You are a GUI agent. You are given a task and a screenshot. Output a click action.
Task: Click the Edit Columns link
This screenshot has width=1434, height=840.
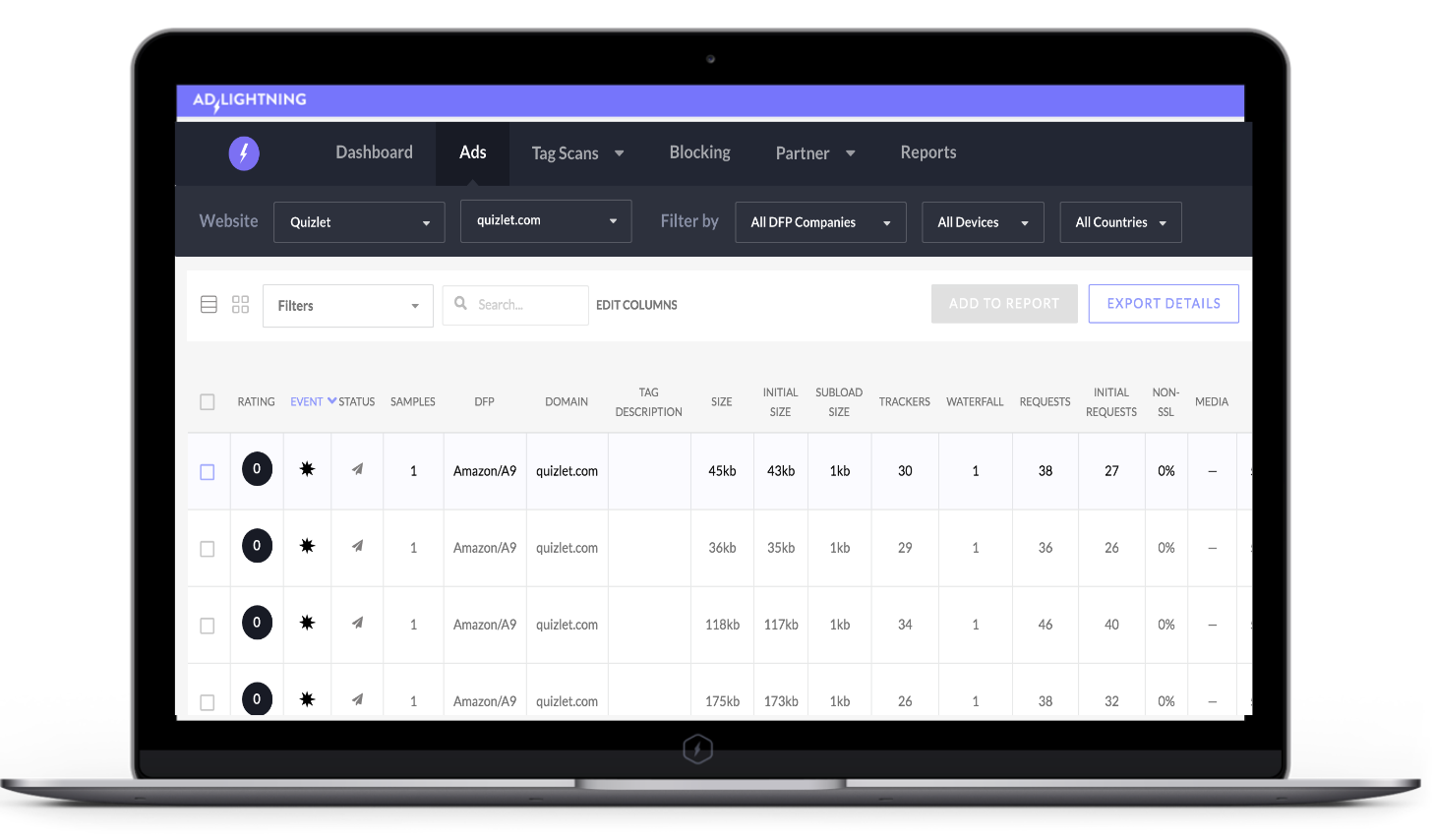click(x=636, y=305)
